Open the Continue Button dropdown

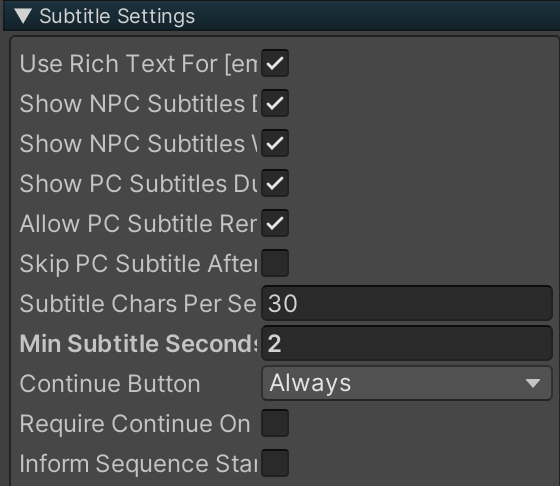(x=407, y=383)
